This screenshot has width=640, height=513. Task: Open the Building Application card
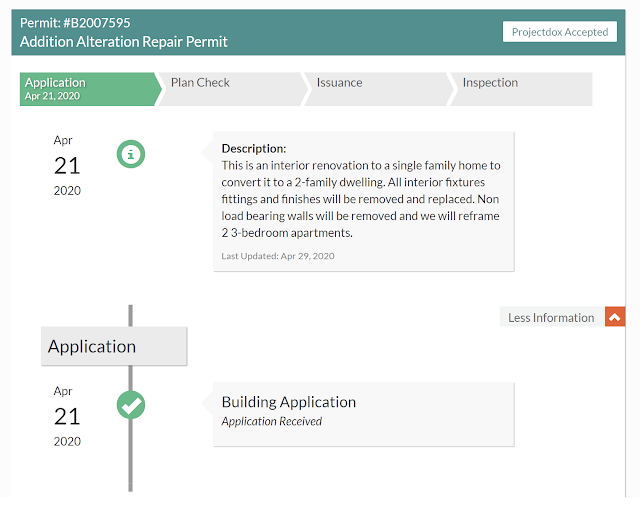point(363,414)
